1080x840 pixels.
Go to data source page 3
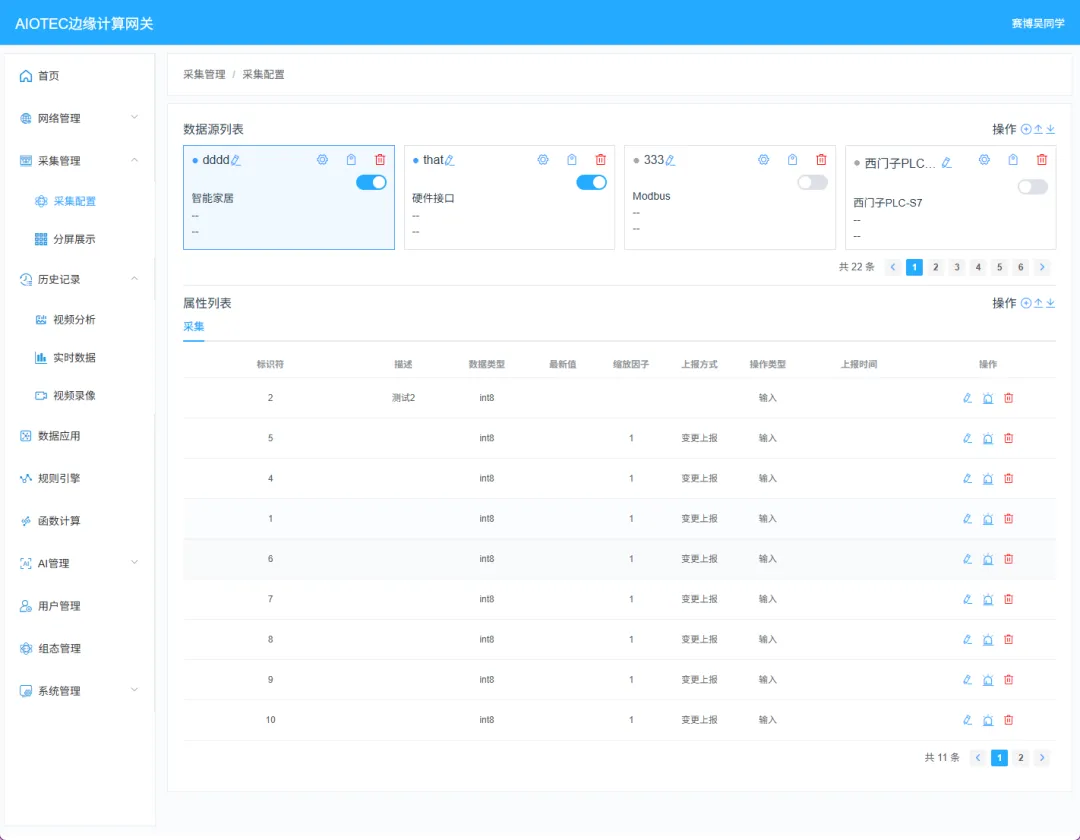point(957,267)
